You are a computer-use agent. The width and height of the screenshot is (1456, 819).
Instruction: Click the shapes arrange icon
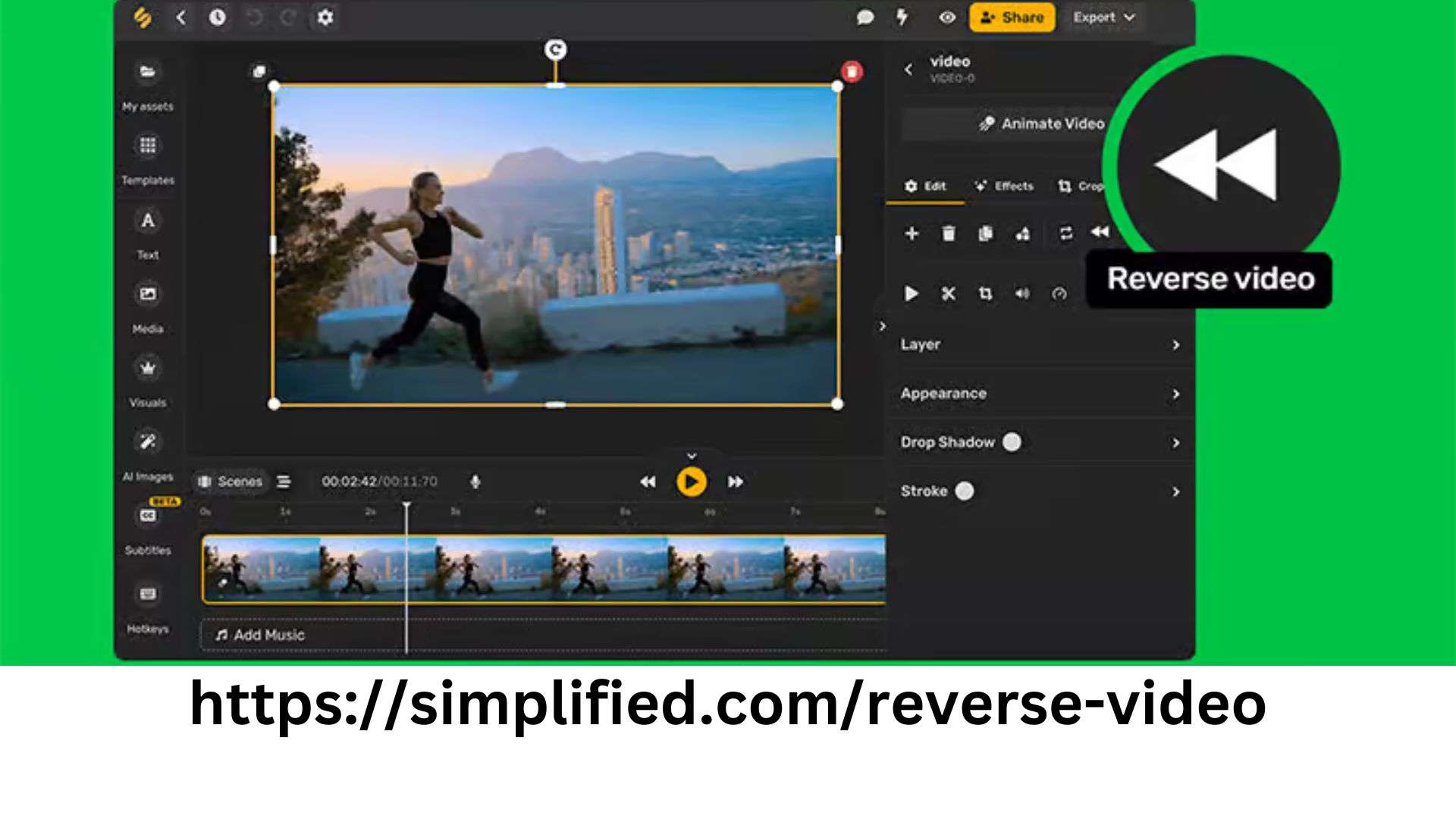[x=1022, y=234]
